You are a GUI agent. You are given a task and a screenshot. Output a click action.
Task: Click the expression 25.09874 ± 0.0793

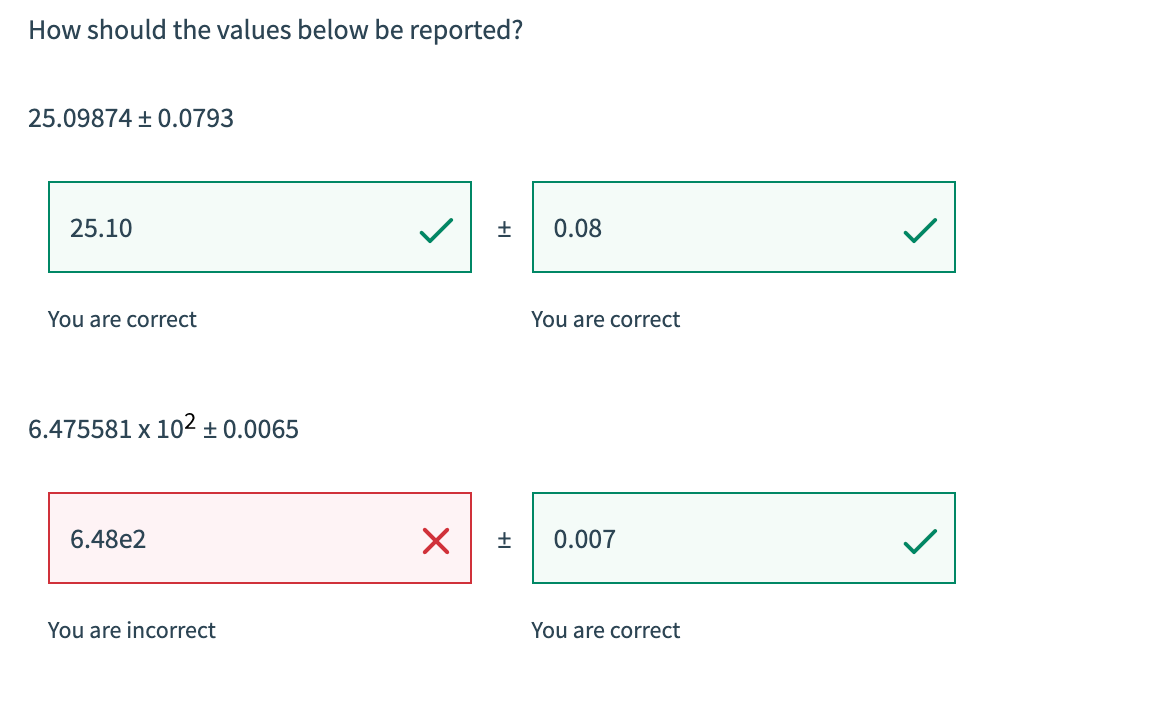click(131, 118)
